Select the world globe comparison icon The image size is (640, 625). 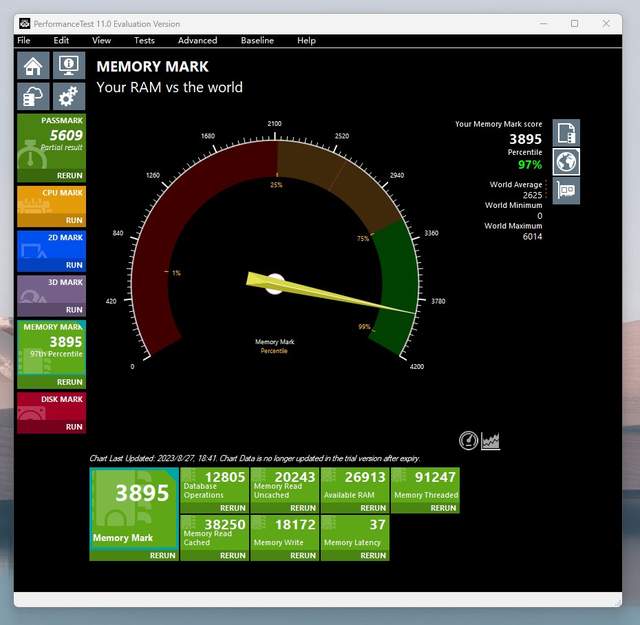click(566, 162)
